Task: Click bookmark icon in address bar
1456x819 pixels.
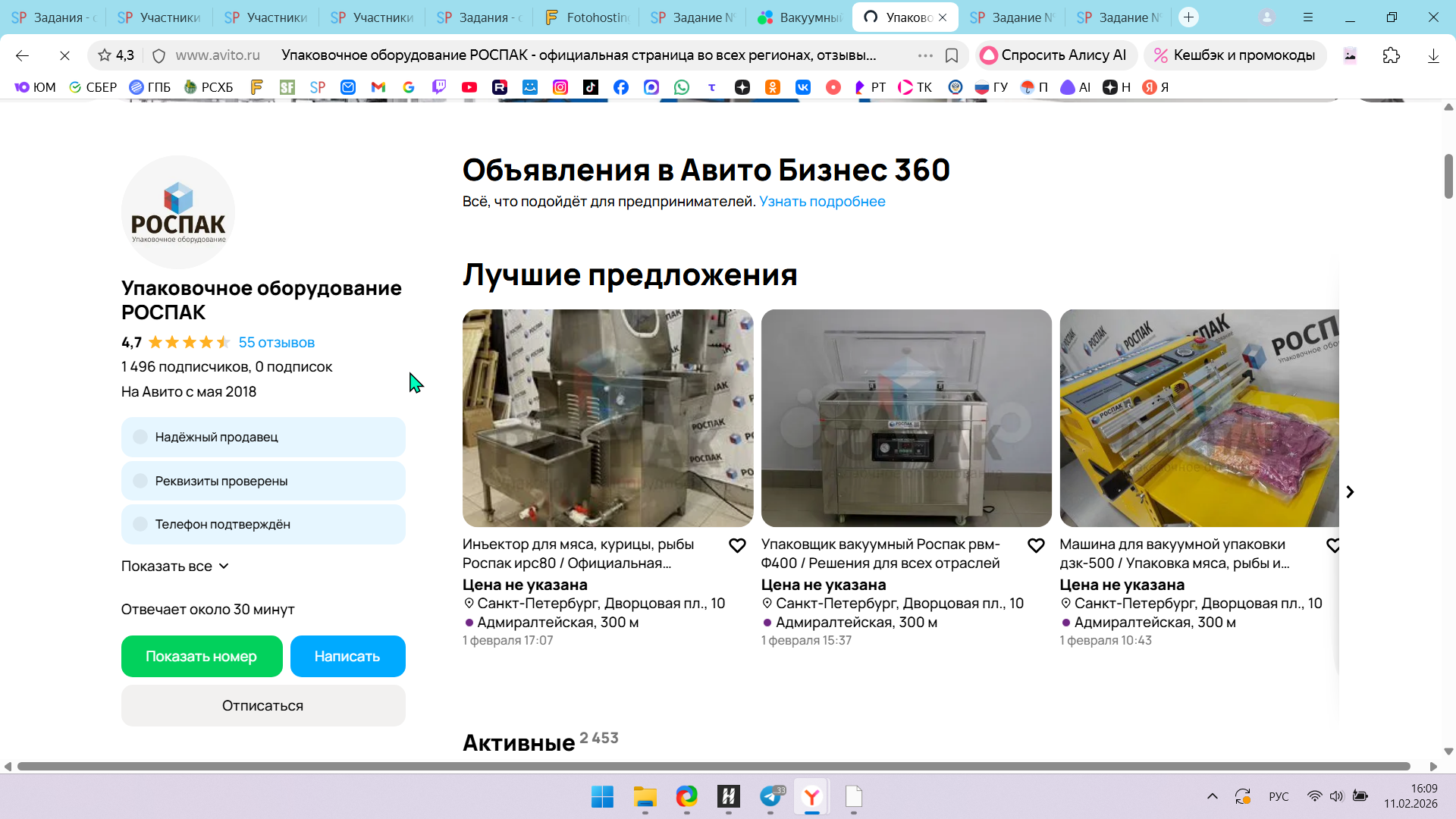Action: (952, 55)
